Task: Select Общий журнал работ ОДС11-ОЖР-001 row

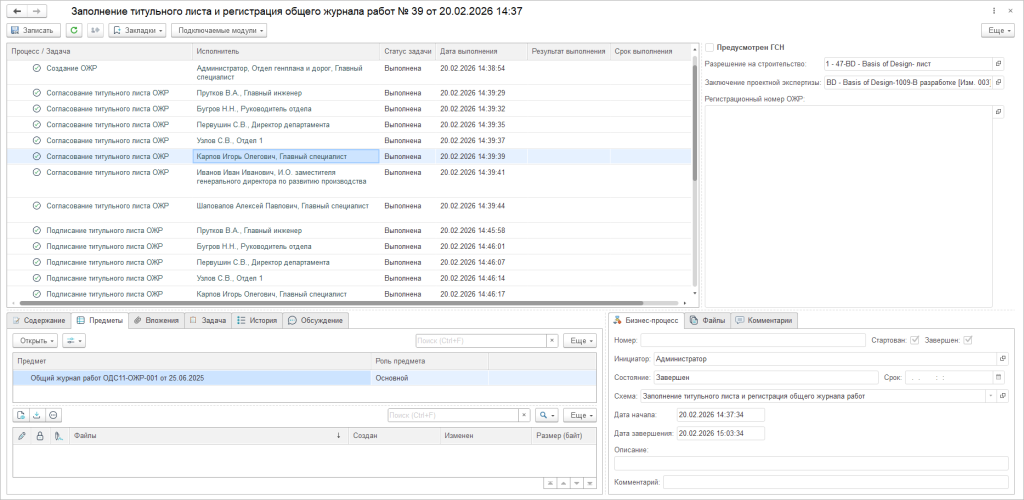Action: 304,378
